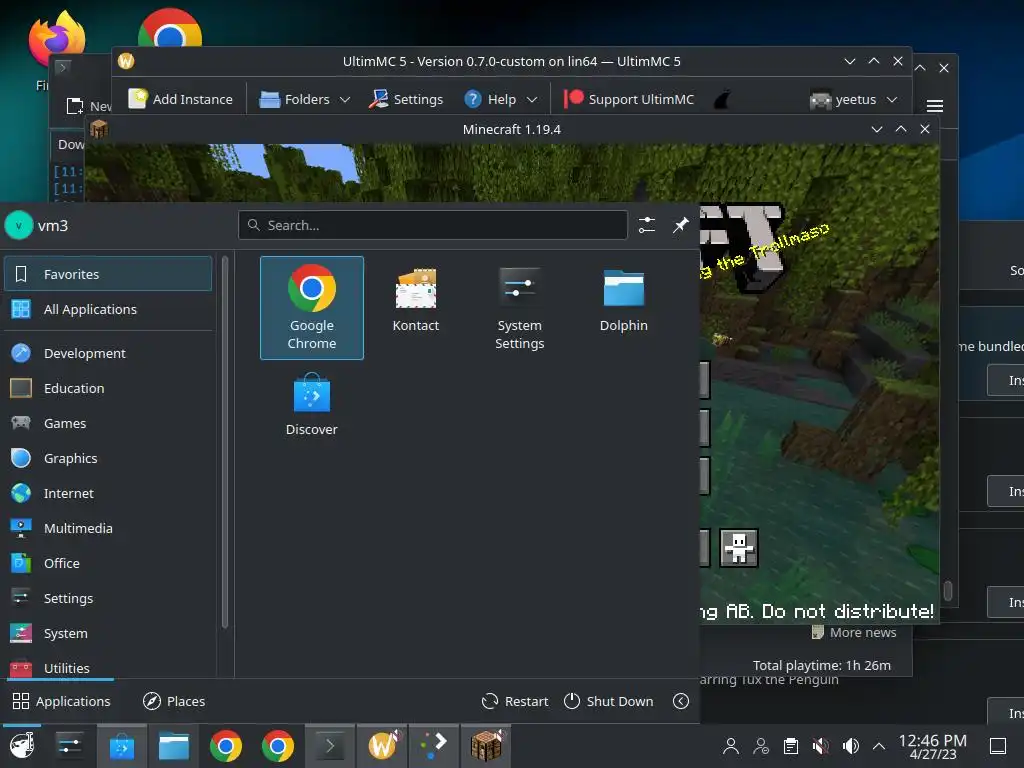1024x768 pixels.
Task: Click the cat icon in UltimMC toolbar
Action: click(722, 99)
